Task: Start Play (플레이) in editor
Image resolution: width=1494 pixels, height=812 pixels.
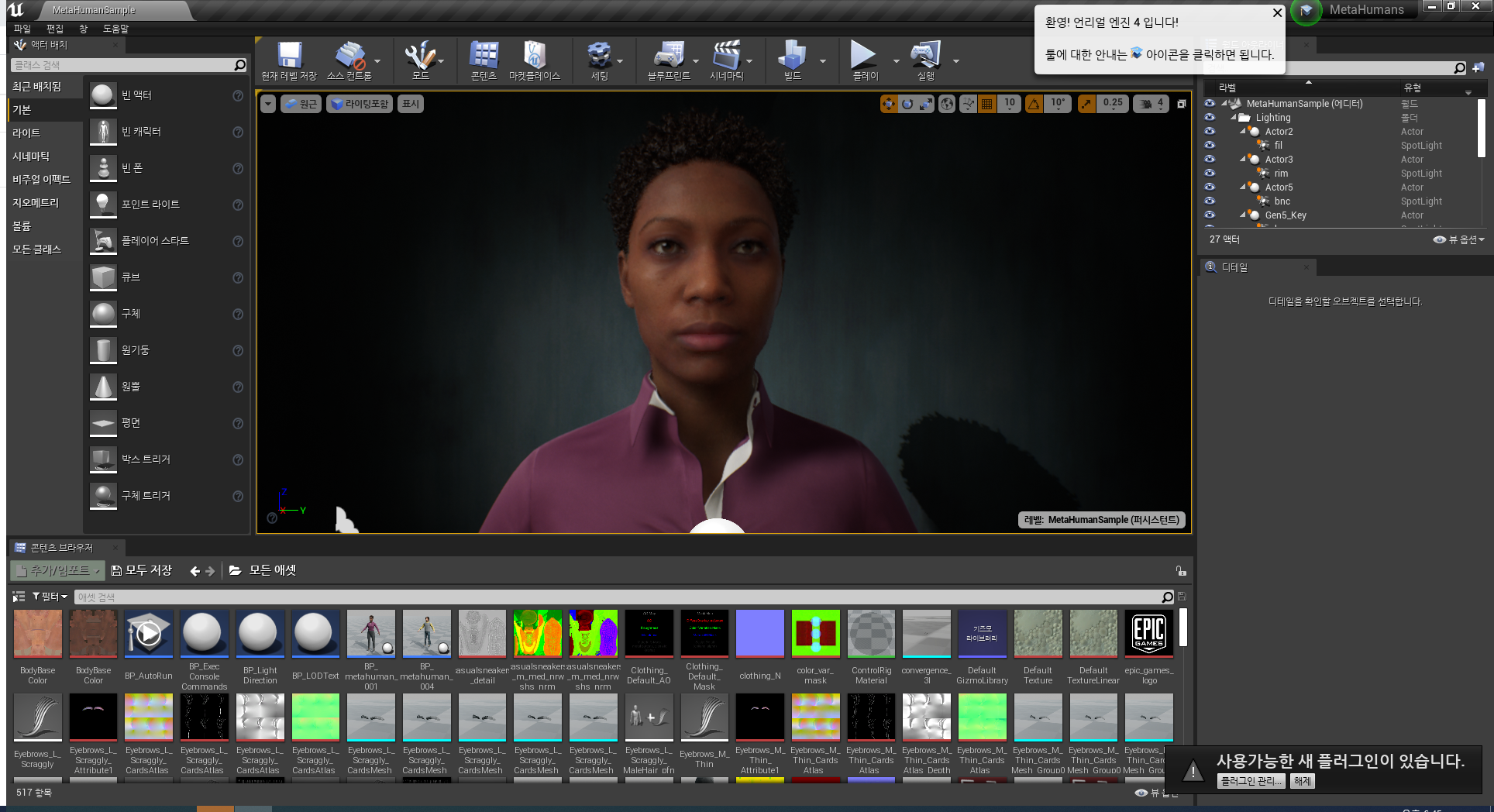Action: point(865,60)
